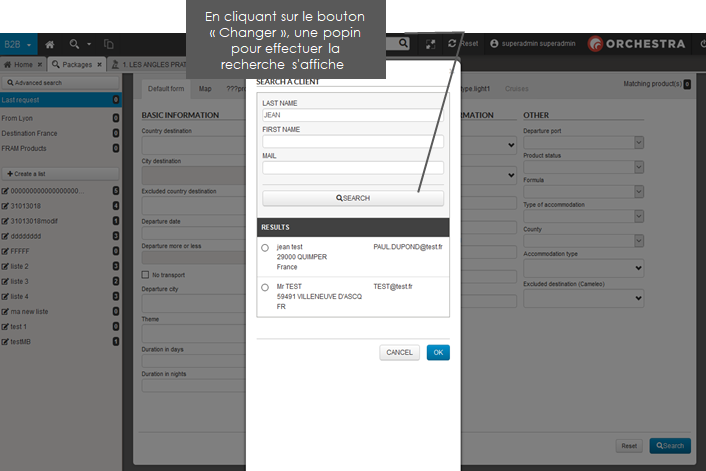The image size is (706, 471).
Task: Select the jean test client radio button
Action: point(265,247)
